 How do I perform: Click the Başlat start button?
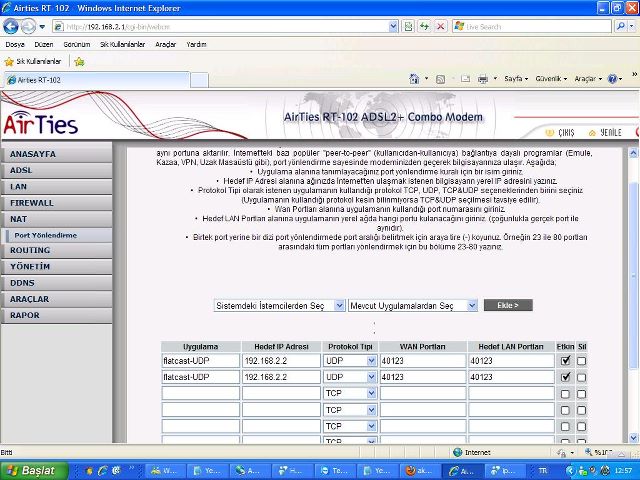[34, 471]
